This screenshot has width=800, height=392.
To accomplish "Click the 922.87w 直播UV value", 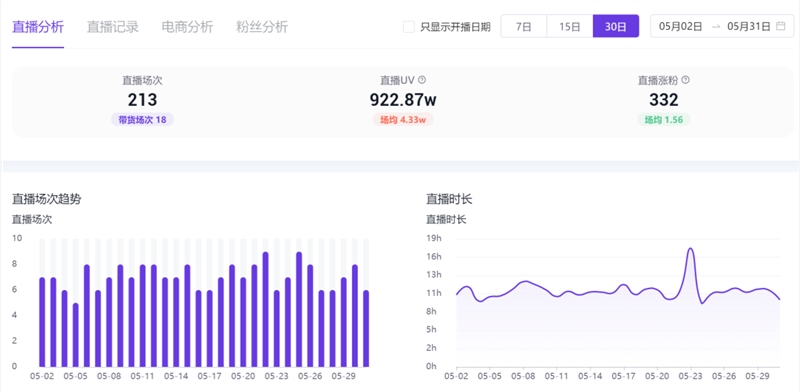I will click(403, 100).
